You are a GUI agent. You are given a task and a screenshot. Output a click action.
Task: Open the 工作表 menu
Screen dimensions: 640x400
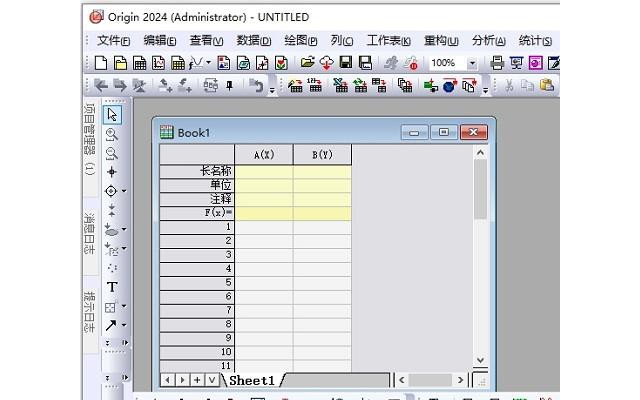point(389,41)
